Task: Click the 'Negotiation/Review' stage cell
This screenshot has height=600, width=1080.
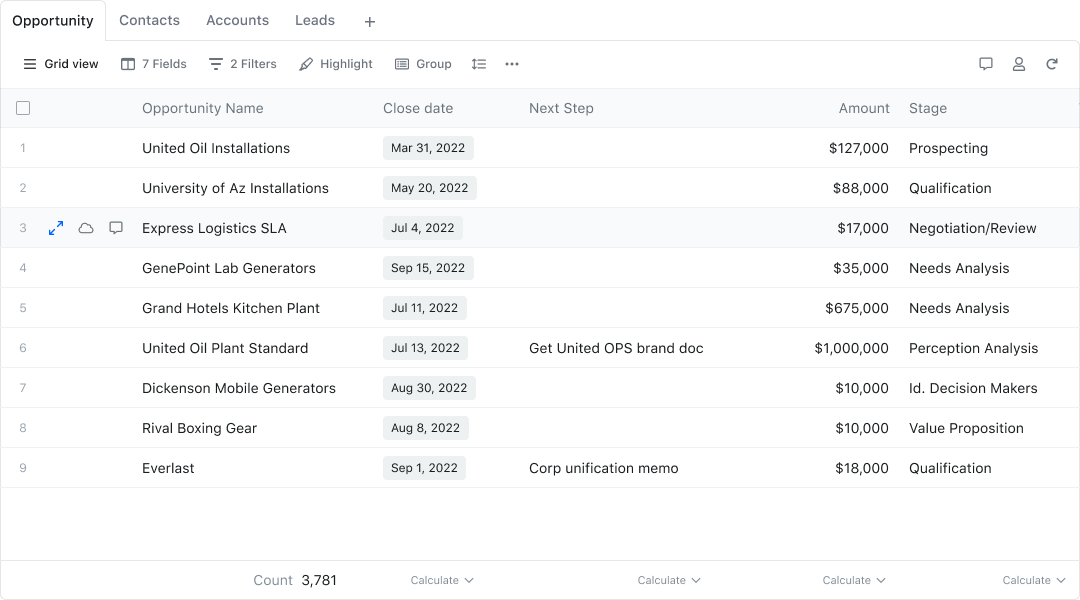Action: (973, 228)
